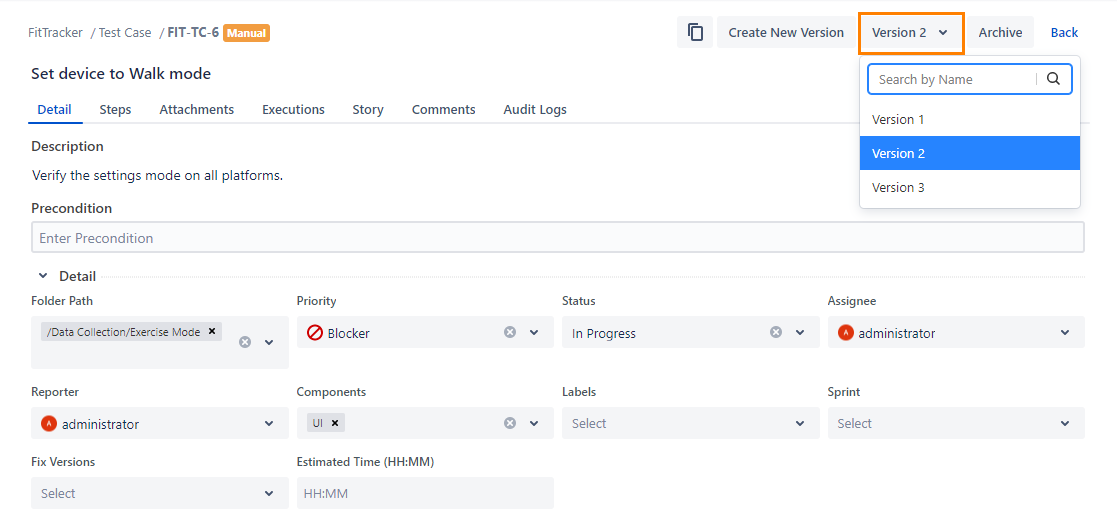Click the Back link
The image size is (1117, 514).
point(1064,33)
